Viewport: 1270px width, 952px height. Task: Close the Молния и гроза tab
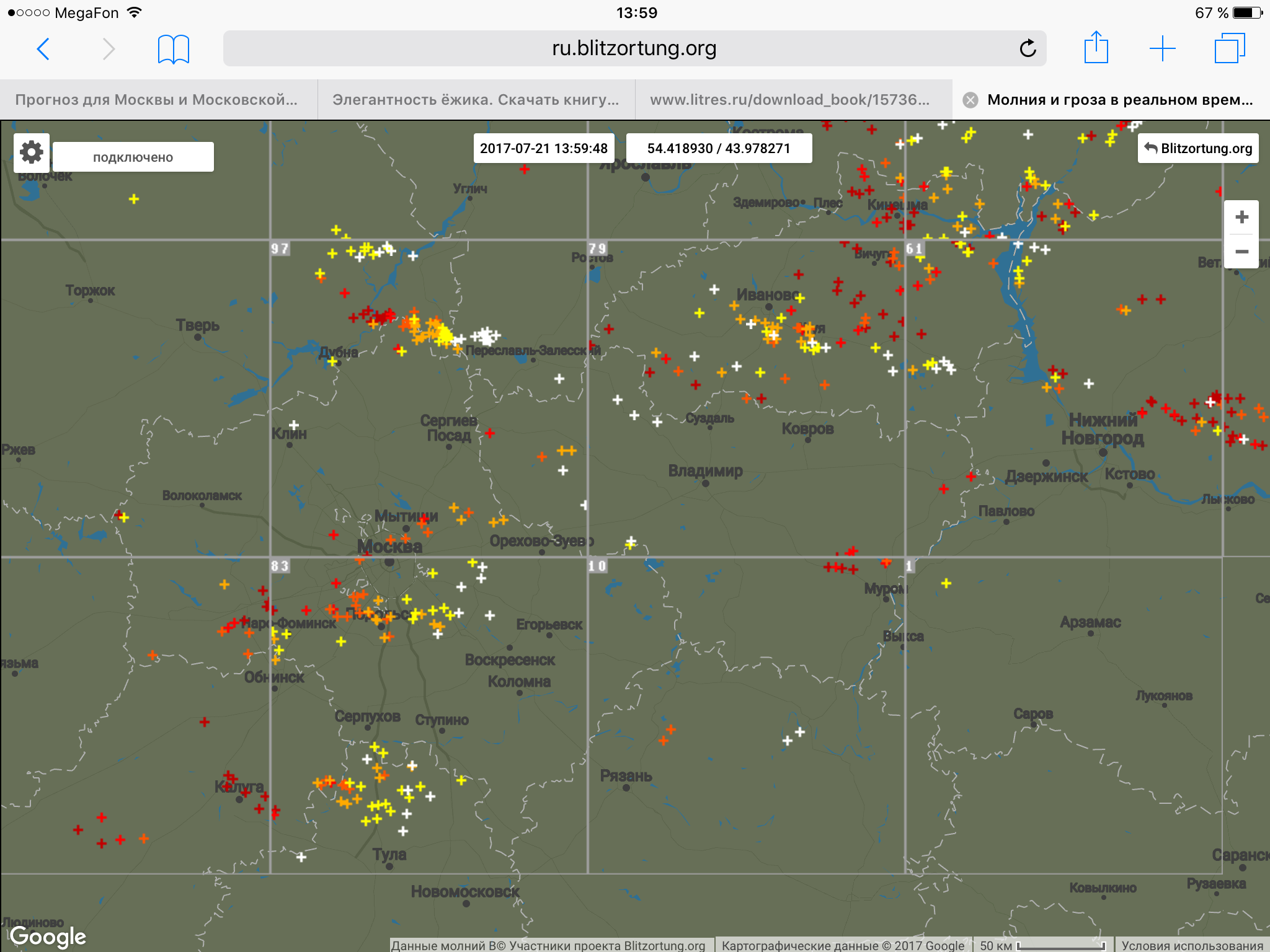970,100
